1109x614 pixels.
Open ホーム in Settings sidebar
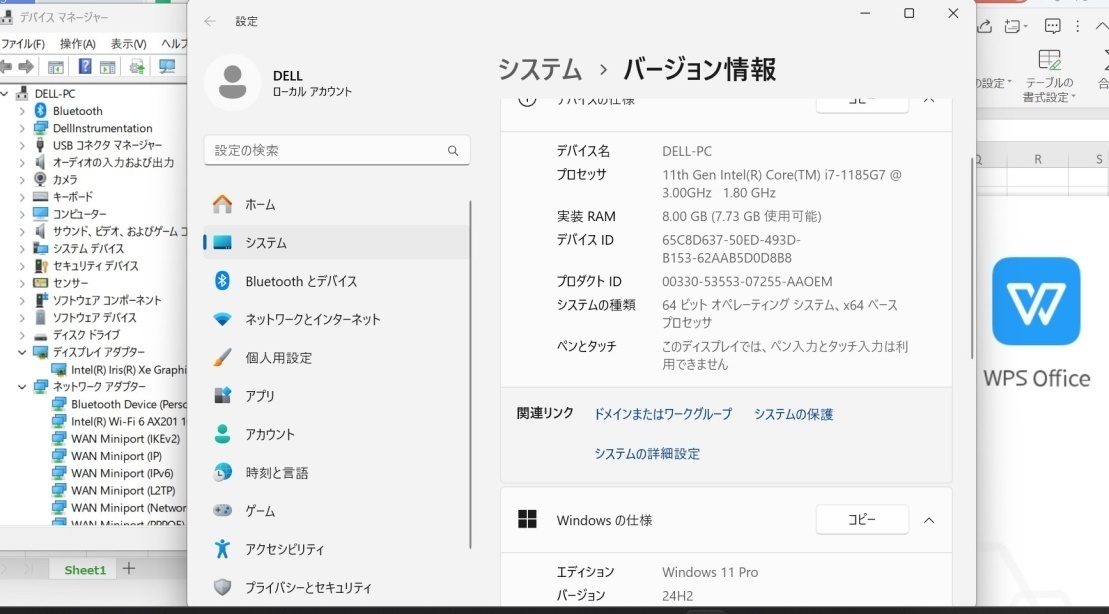coord(336,204)
